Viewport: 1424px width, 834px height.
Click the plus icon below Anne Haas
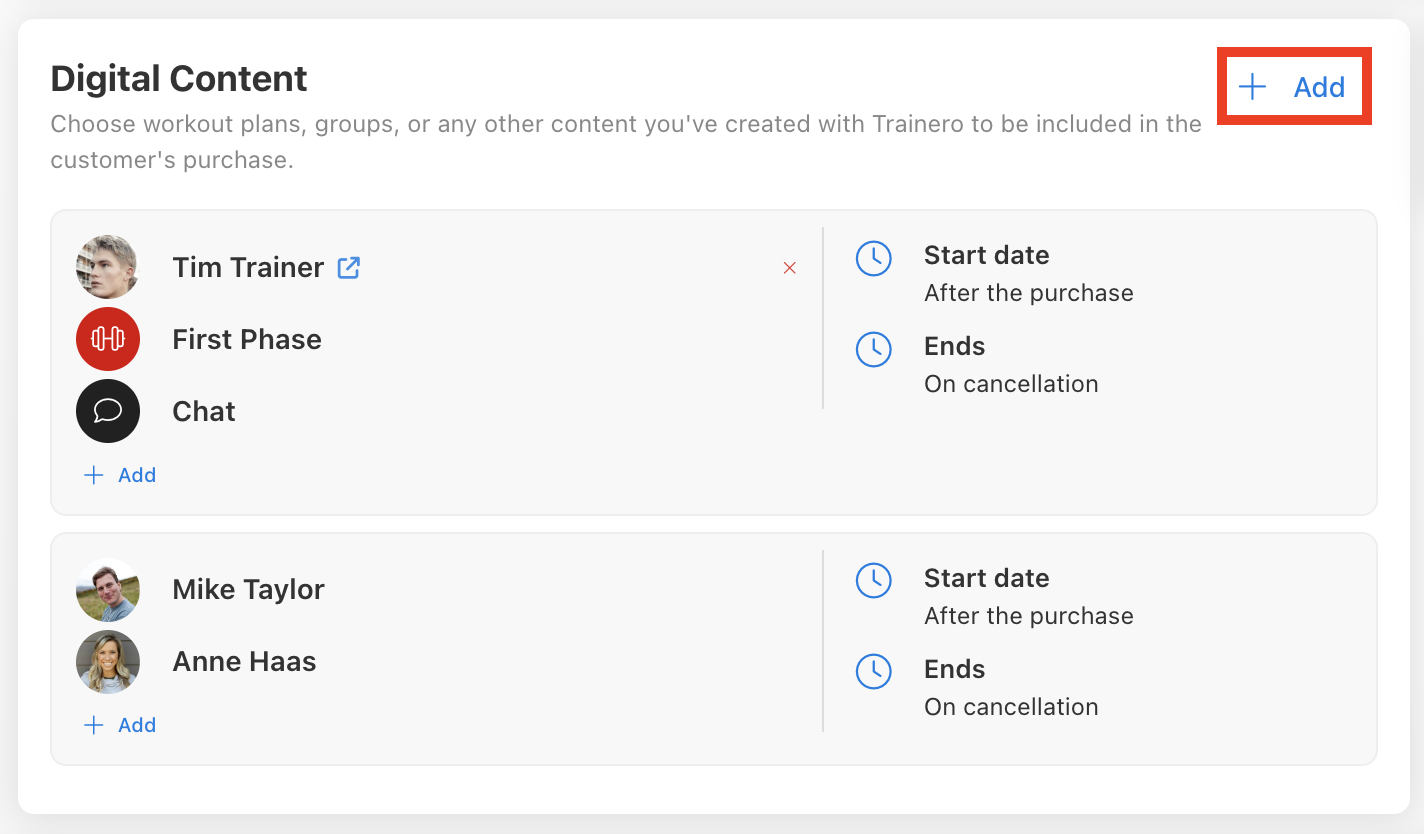[94, 725]
